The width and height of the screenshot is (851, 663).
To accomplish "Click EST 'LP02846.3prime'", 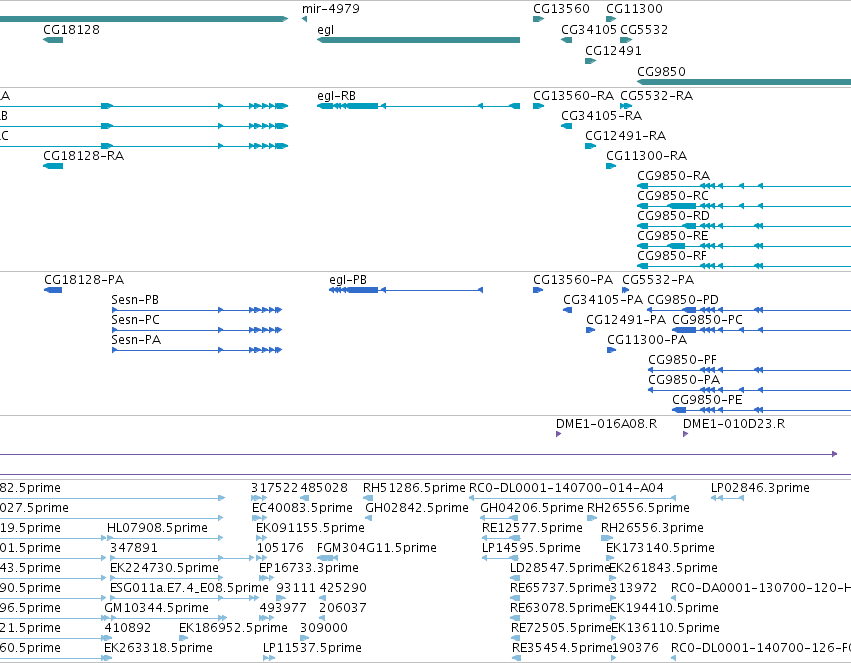I will click(x=760, y=489).
